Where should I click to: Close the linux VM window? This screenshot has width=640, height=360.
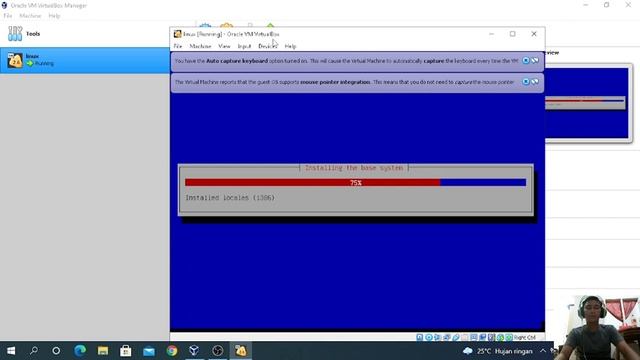tap(534, 34)
